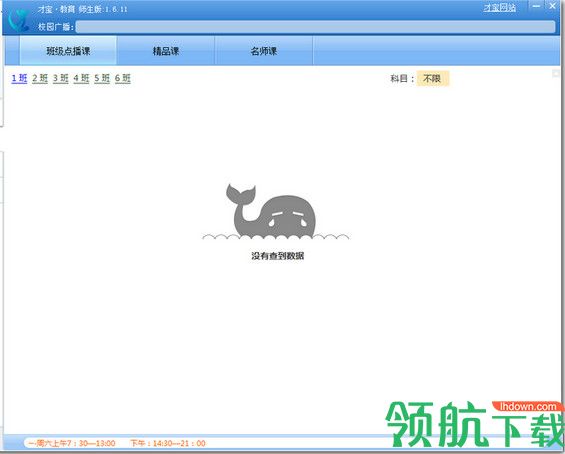Open the 才宝网站 link
The image size is (565, 454).
pos(499,8)
